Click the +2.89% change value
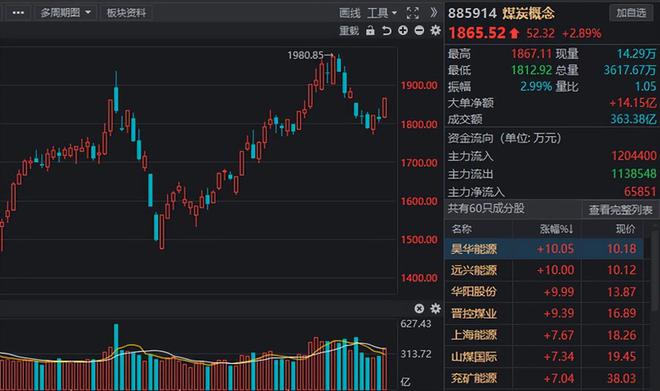Image resolution: width=660 pixels, height=391 pixels. tap(582, 34)
